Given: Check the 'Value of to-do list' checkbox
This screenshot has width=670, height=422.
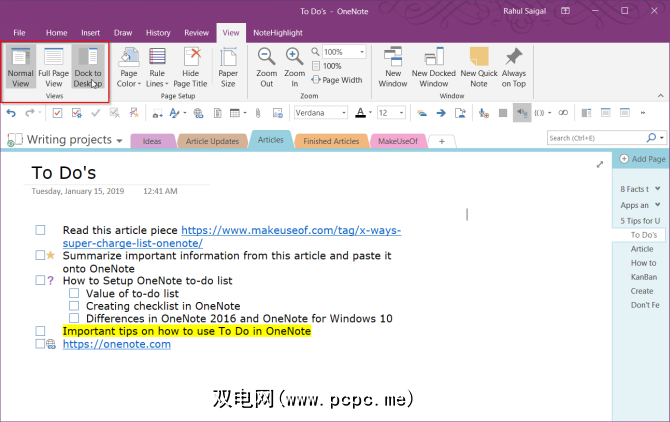Looking at the screenshot, I should 74,293.
